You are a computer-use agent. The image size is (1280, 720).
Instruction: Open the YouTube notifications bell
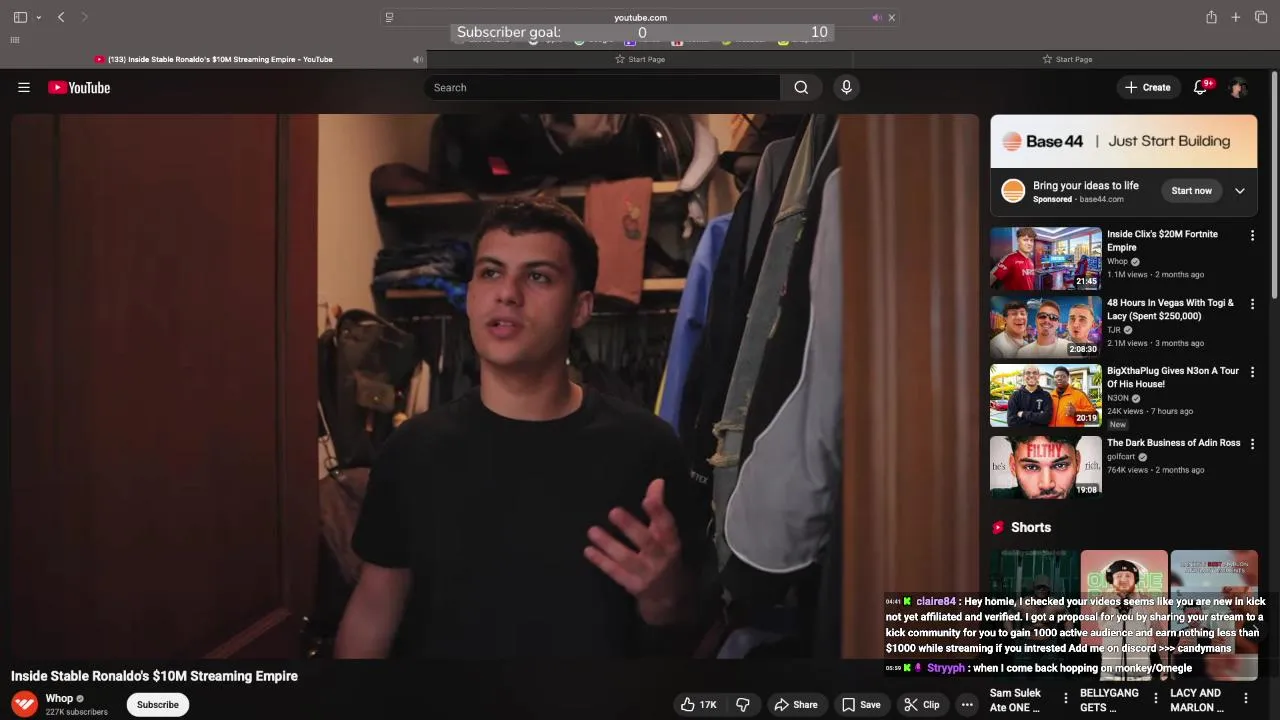(x=1201, y=88)
